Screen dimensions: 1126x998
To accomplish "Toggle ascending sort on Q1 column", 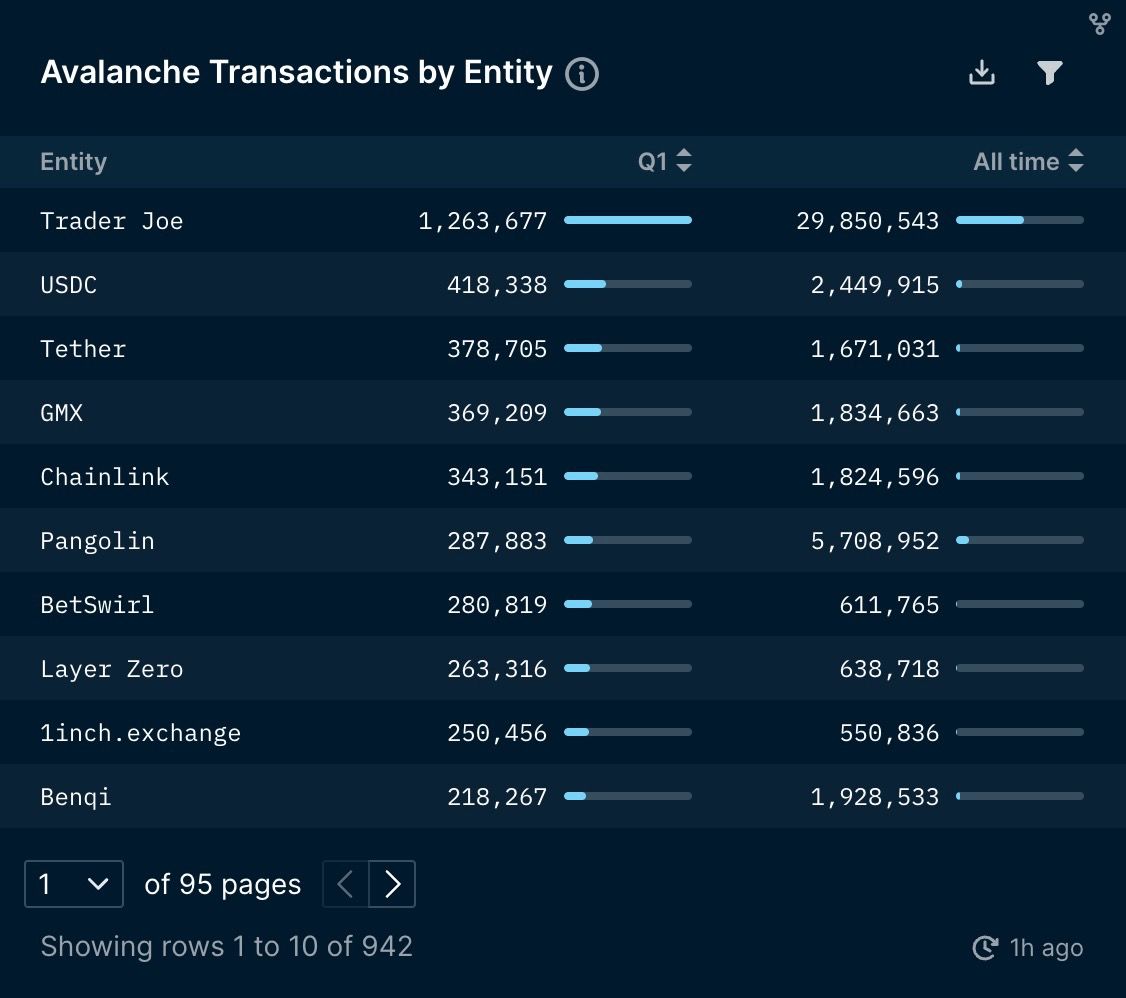I will click(684, 155).
